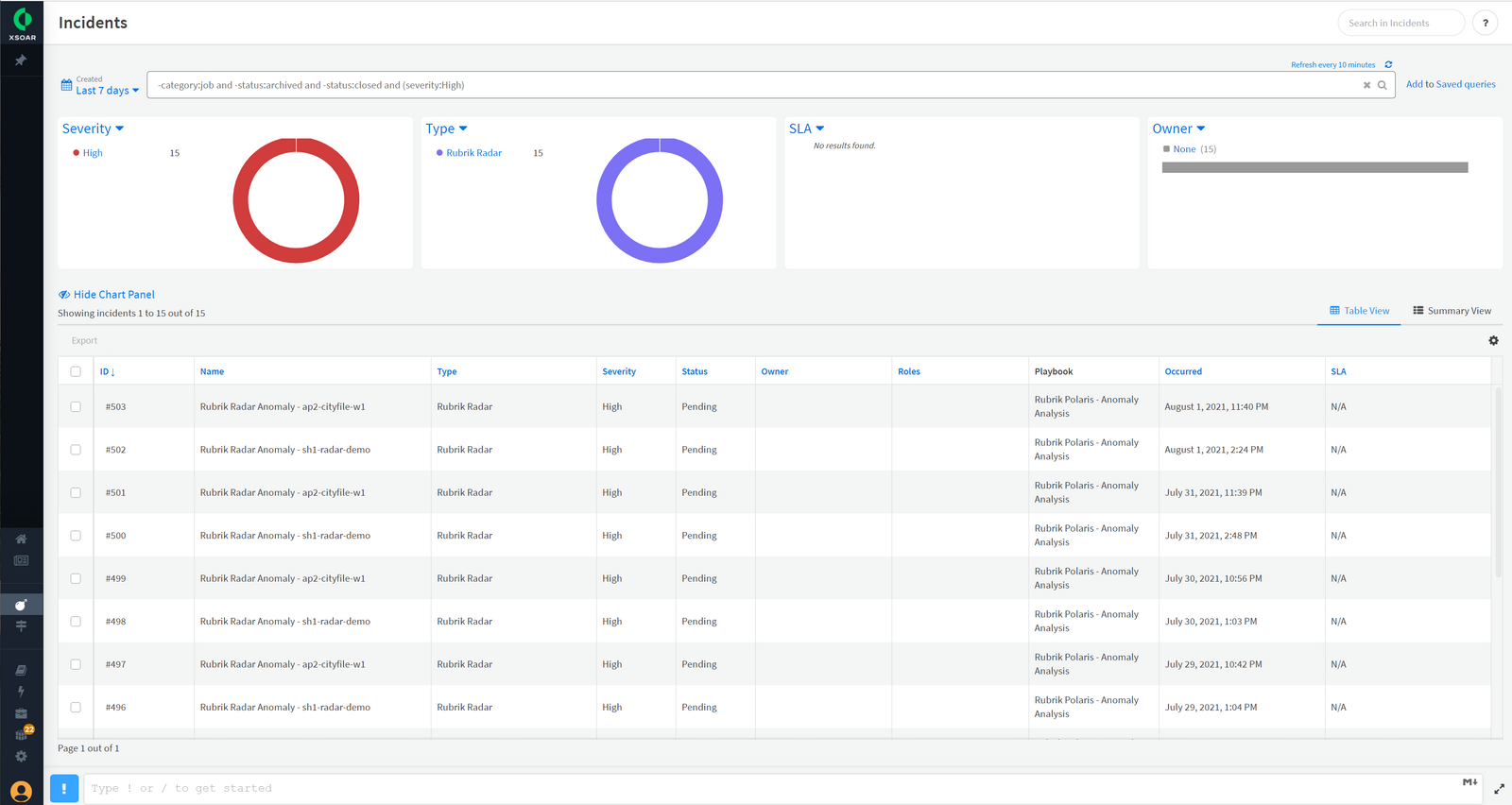This screenshot has width=1512, height=805.
Task: Open the signpost icon in sidebar
Action: (x=21, y=625)
